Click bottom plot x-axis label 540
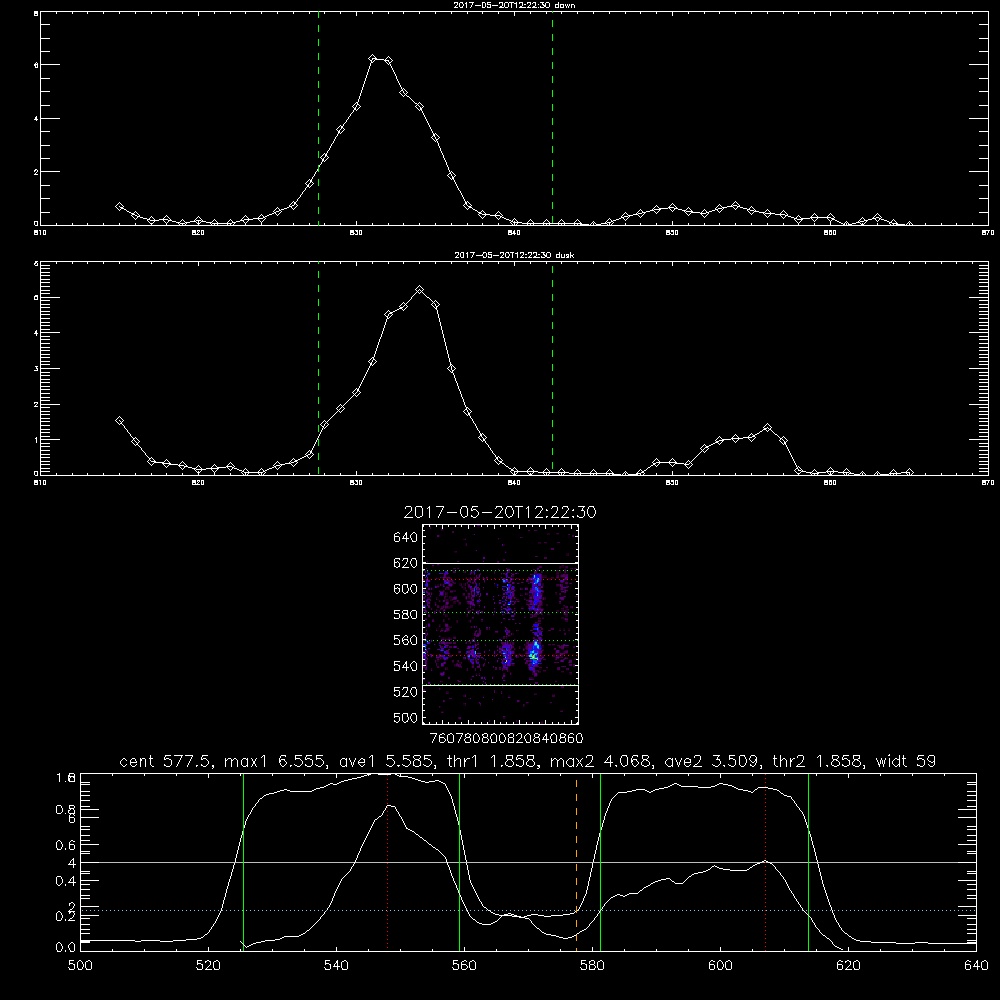The image size is (1000, 1000). [x=336, y=966]
